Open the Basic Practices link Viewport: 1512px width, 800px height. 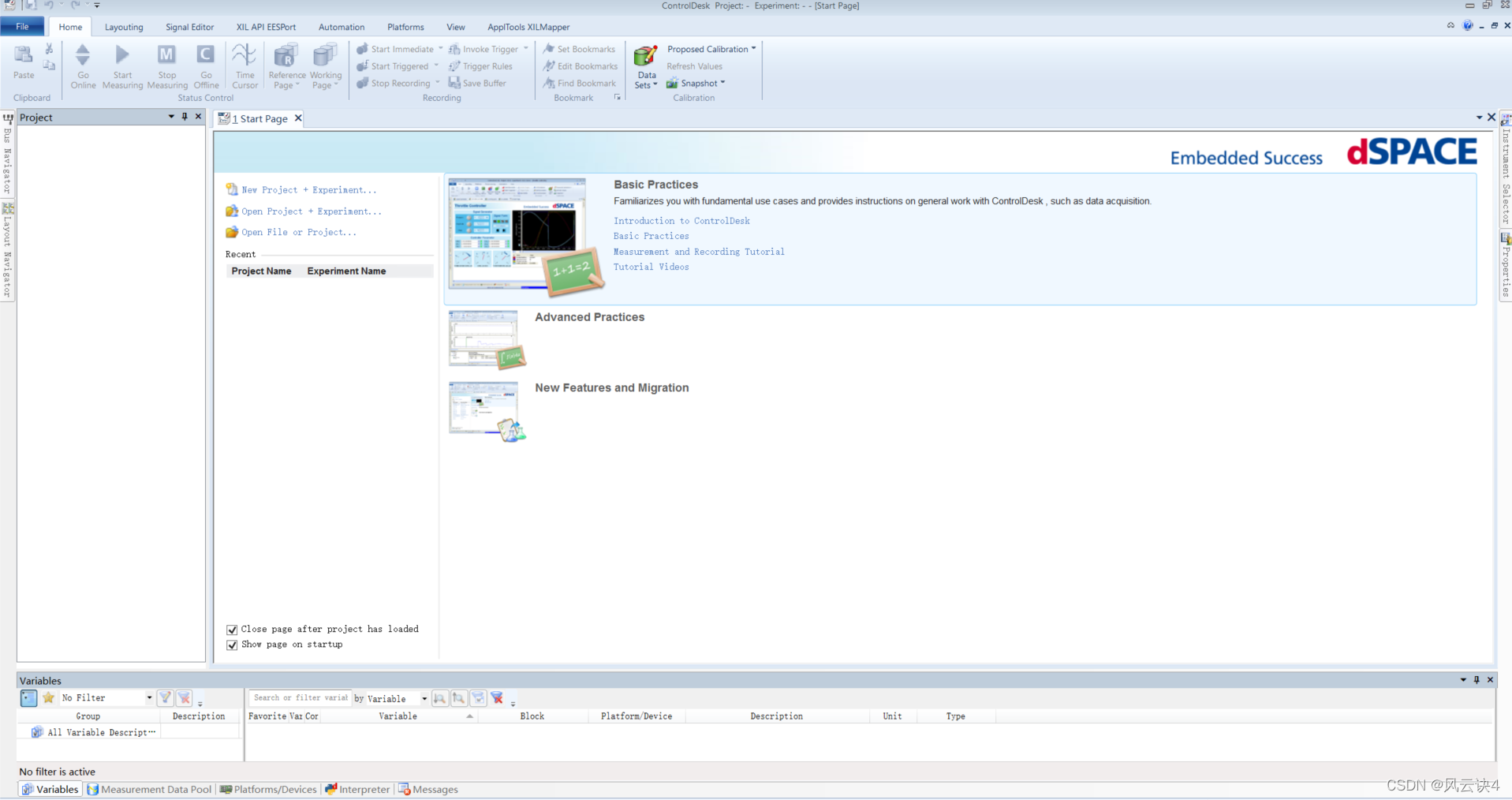[651, 236]
